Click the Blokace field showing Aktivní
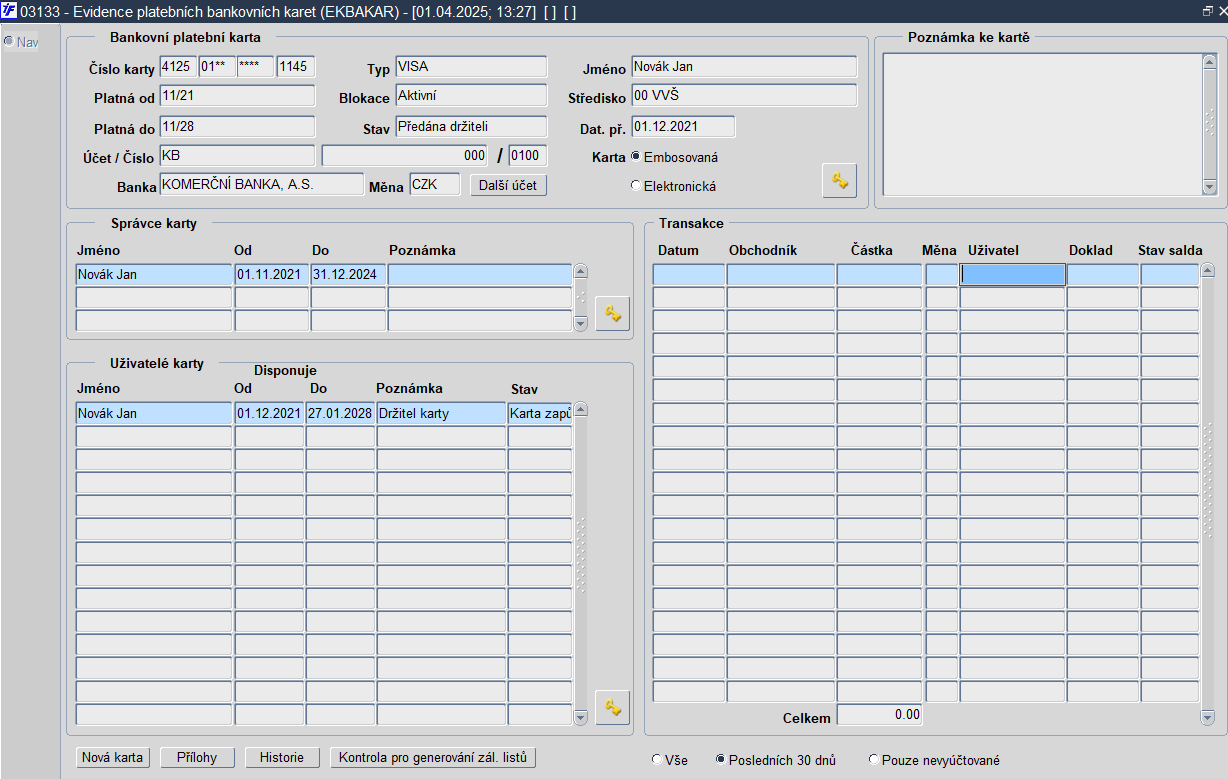This screenshot has width=1228, height=779. tap(471, 96)
